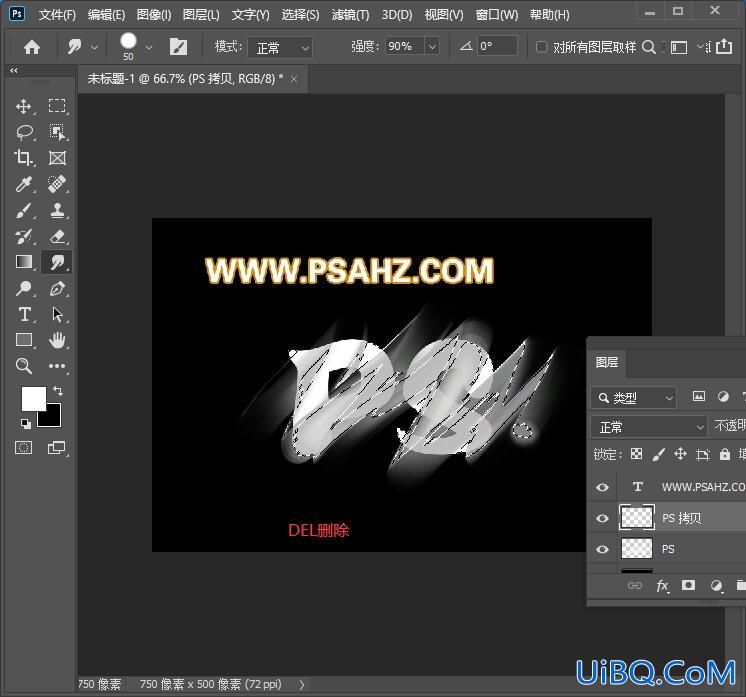Add a layer style with fx button
Viewport: 746px width, 697px height.
[662, 586]
